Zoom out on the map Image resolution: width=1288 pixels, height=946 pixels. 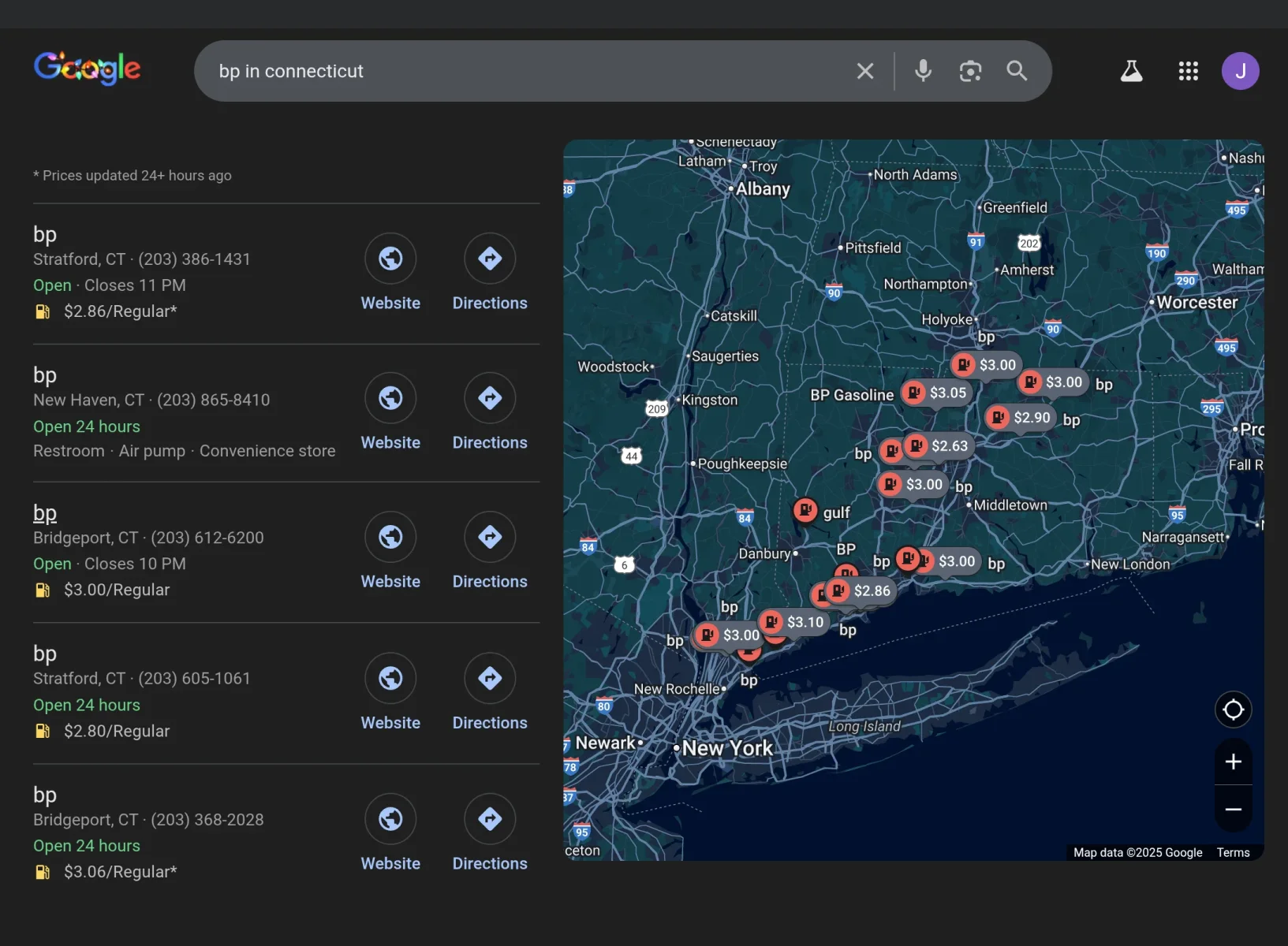[1233, 809]
